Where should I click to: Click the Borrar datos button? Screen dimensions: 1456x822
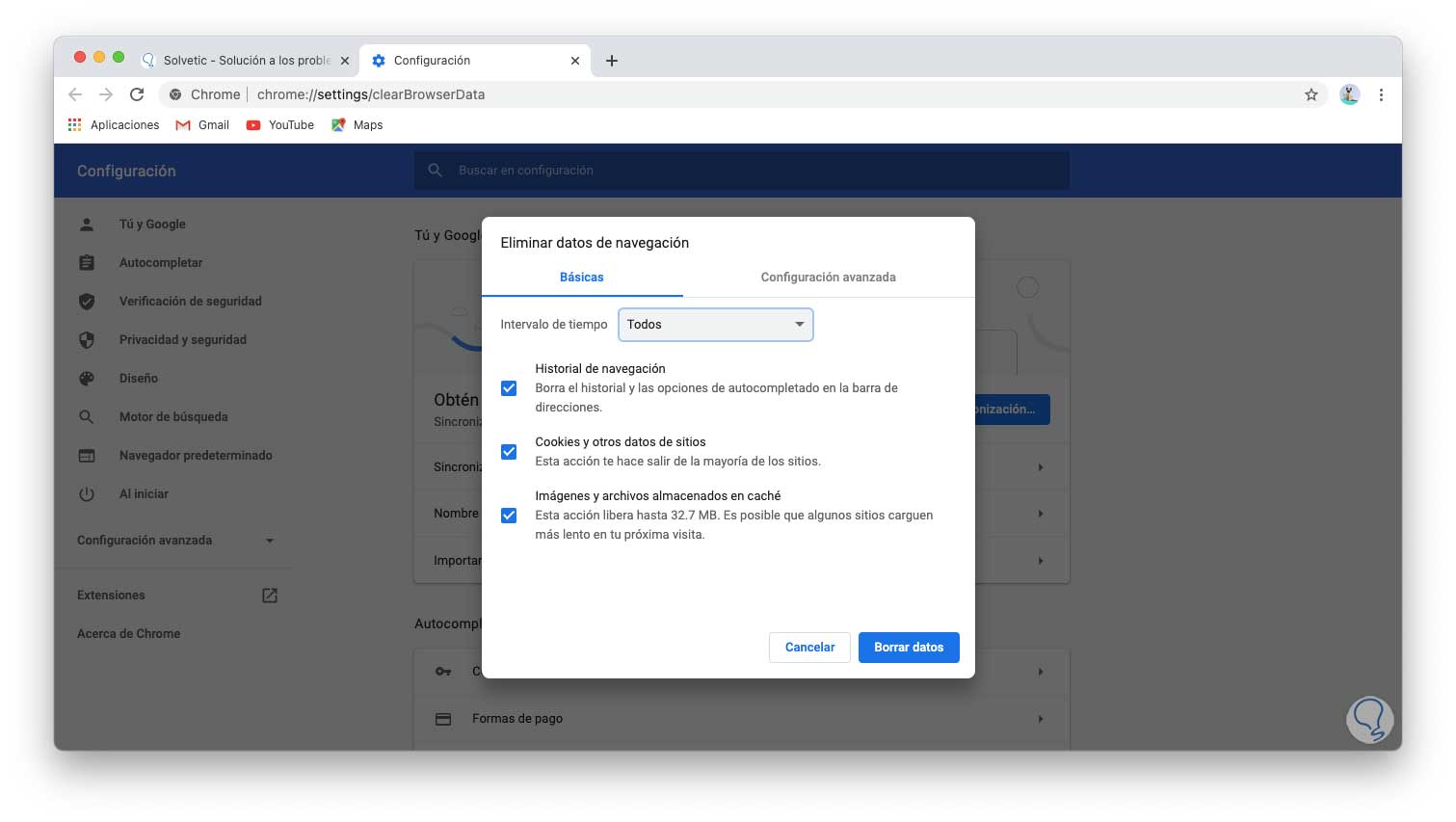909,647
